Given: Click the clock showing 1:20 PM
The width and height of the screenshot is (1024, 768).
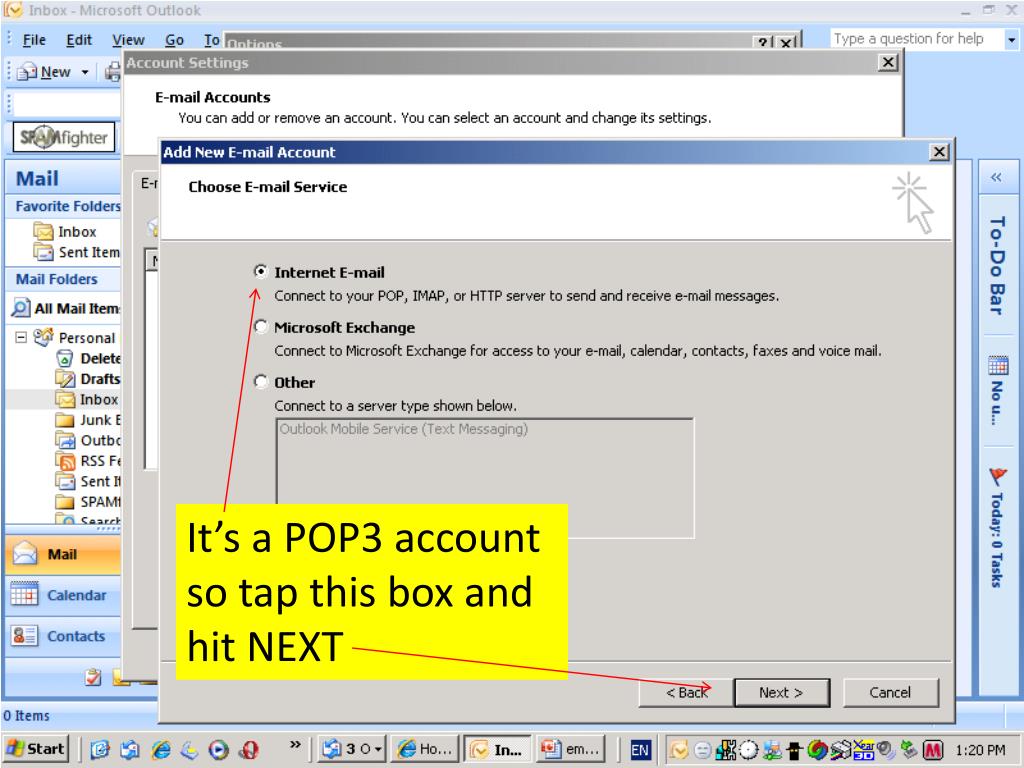Looking at the screenshot, I should point(980,750).
